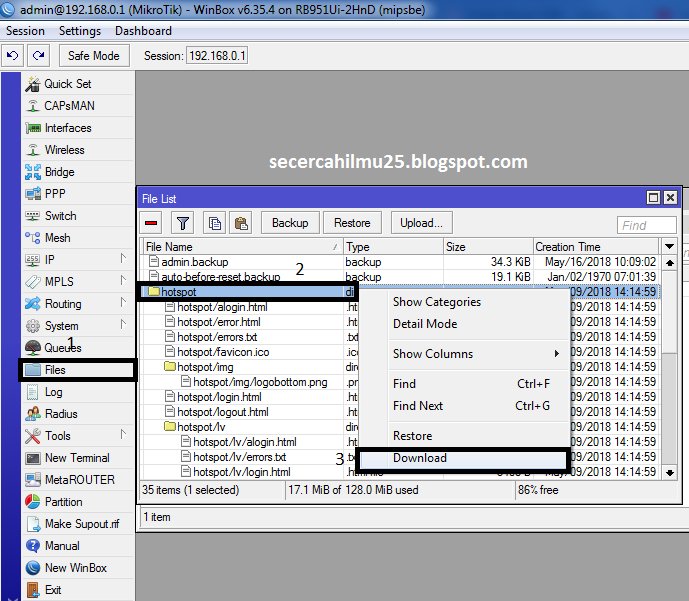
Task: Click the Find field in File List
Action: click(646, 225)
